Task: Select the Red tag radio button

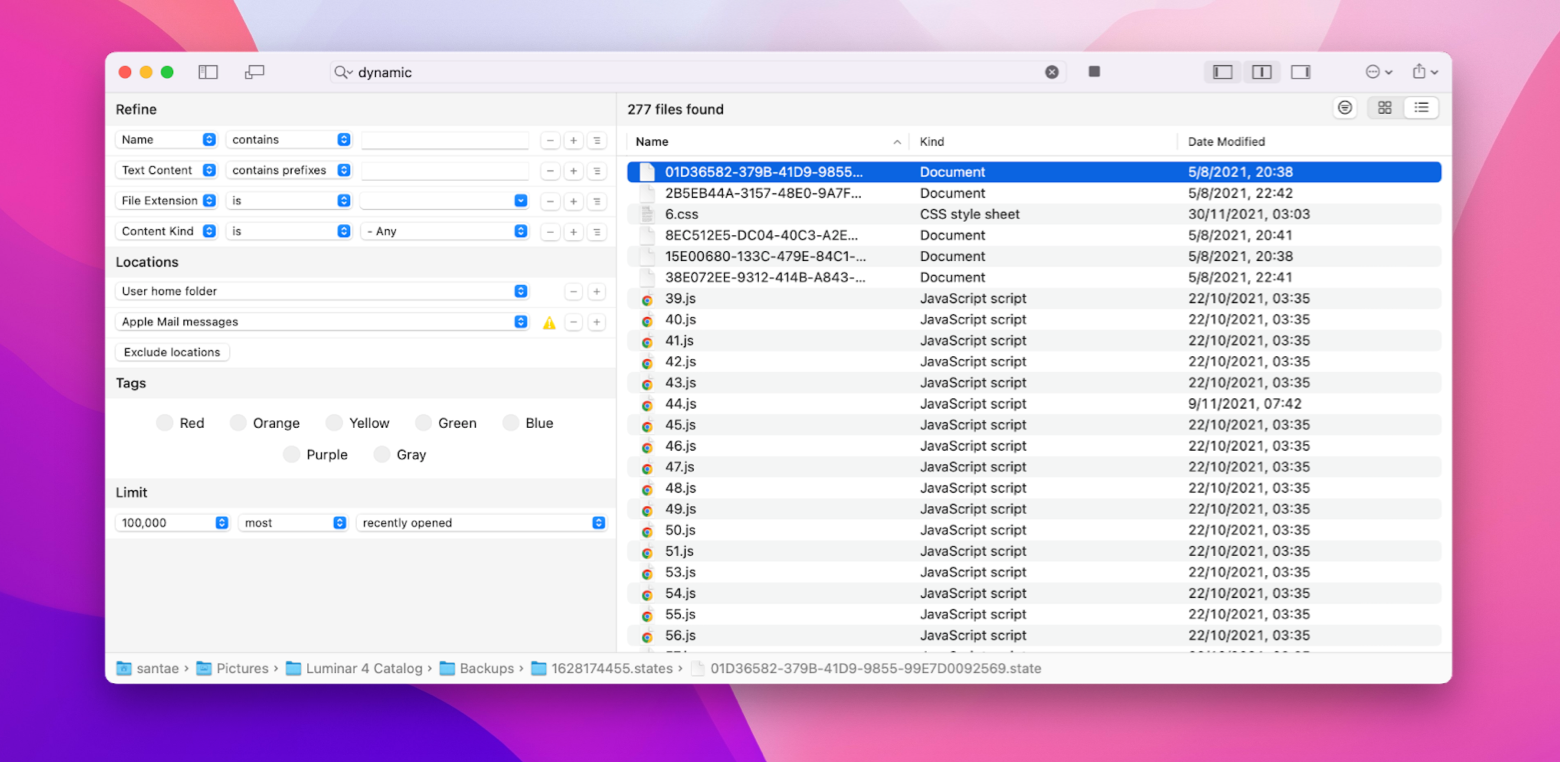Action: [x=165, y=422]
